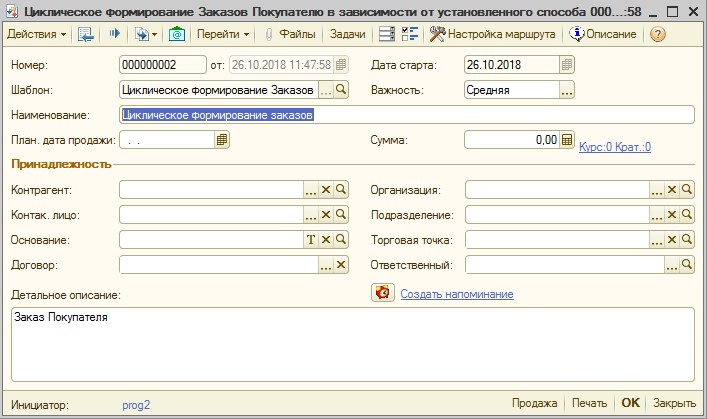
Task: Click into the Сумма amount field
Action: coord(512,140)
